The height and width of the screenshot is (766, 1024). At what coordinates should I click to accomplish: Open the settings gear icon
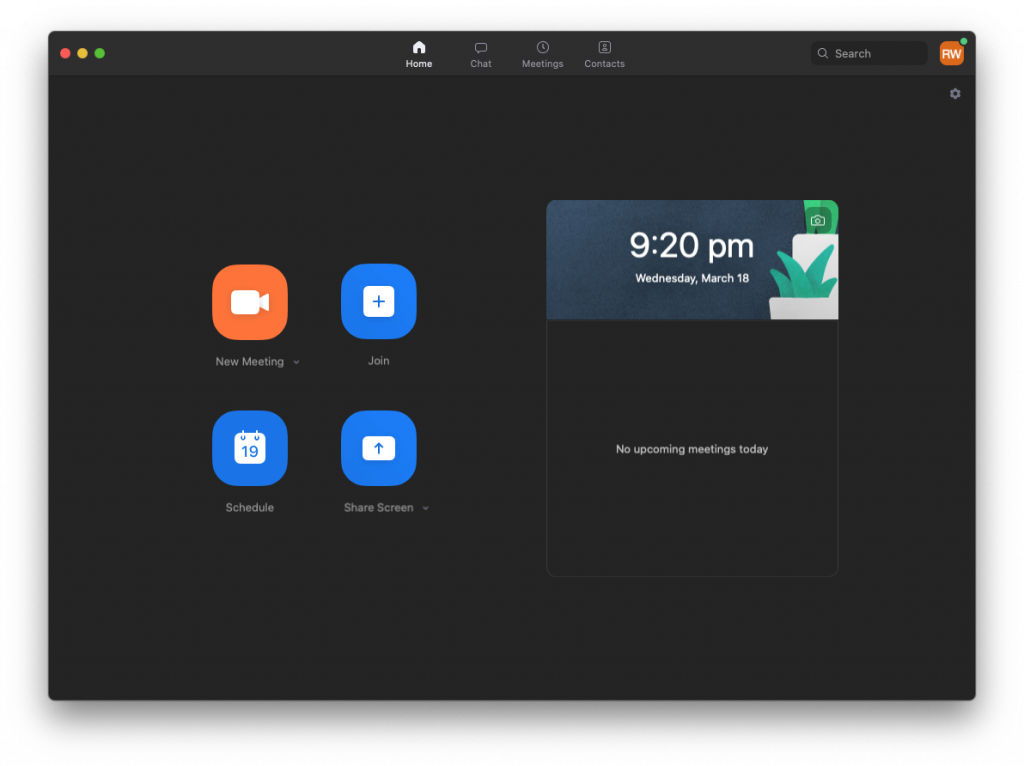tap(955, 93)
